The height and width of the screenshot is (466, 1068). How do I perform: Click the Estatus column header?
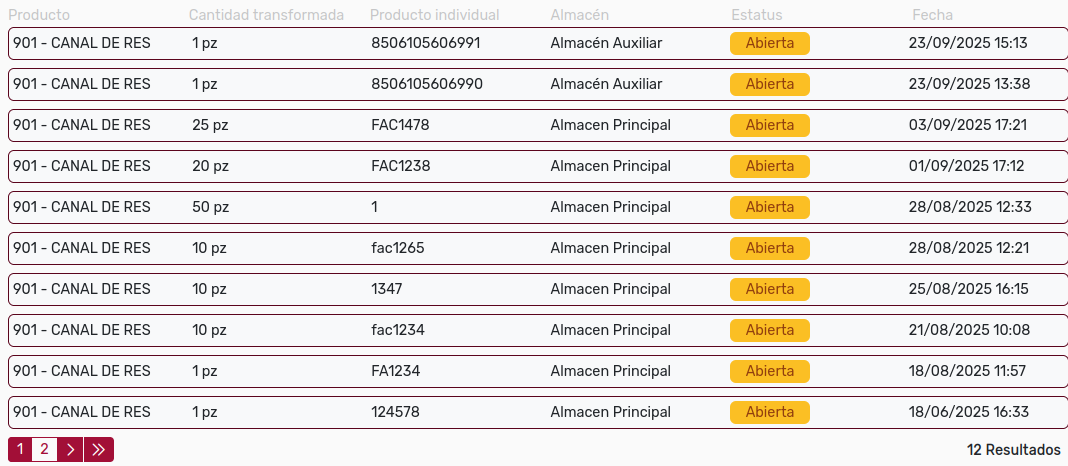[x=756, y=15]
